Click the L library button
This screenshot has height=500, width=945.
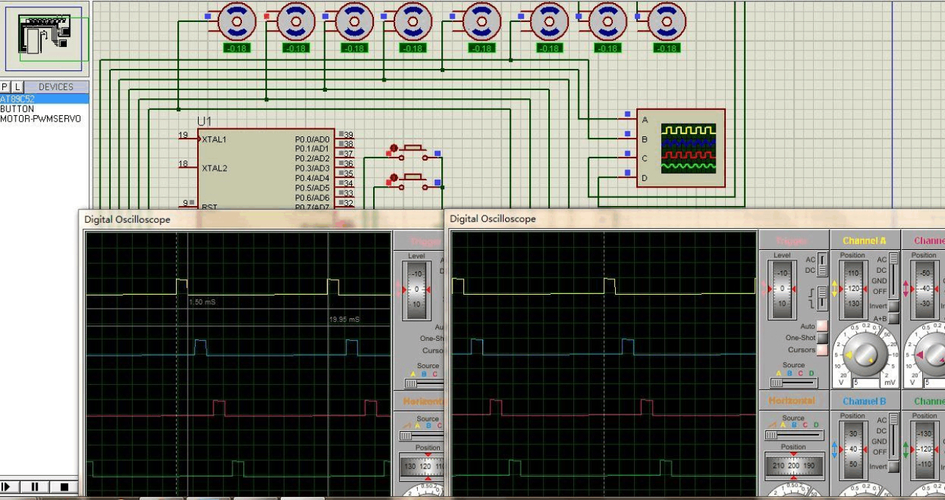coord(17,87)
